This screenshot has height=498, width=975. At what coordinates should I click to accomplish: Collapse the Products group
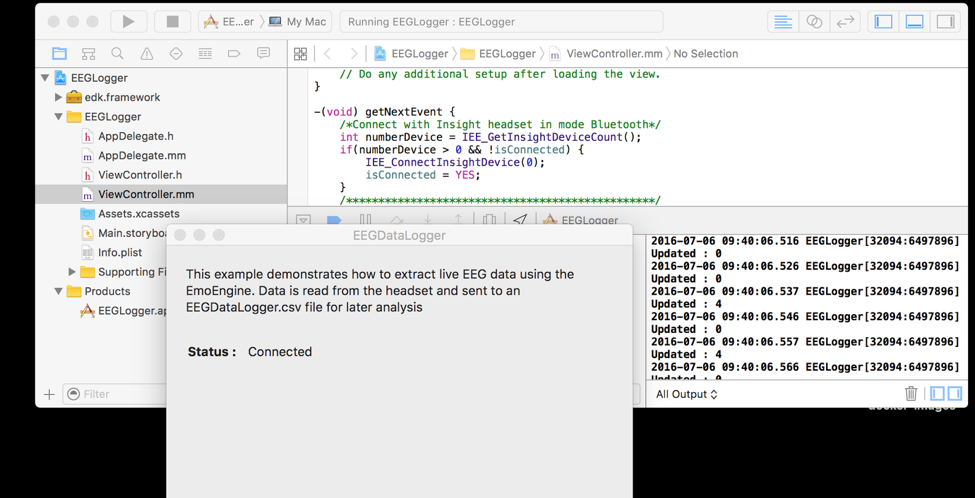coord(58,291)
